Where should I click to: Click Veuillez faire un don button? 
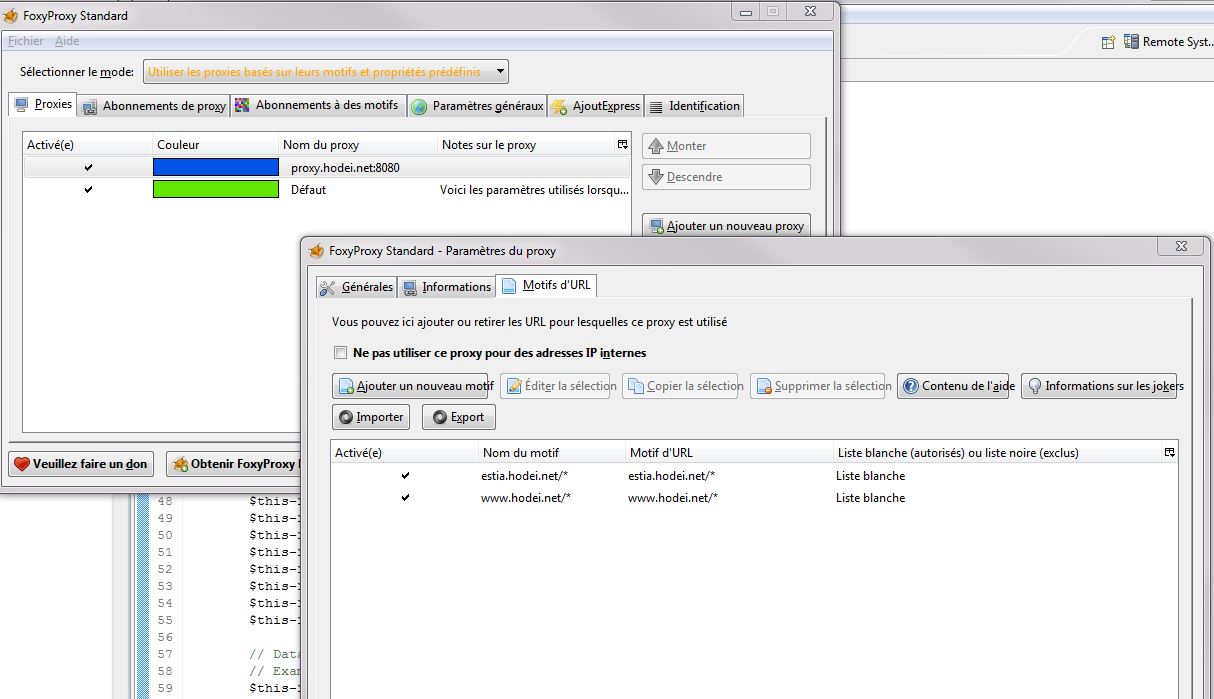coord(80,463)
